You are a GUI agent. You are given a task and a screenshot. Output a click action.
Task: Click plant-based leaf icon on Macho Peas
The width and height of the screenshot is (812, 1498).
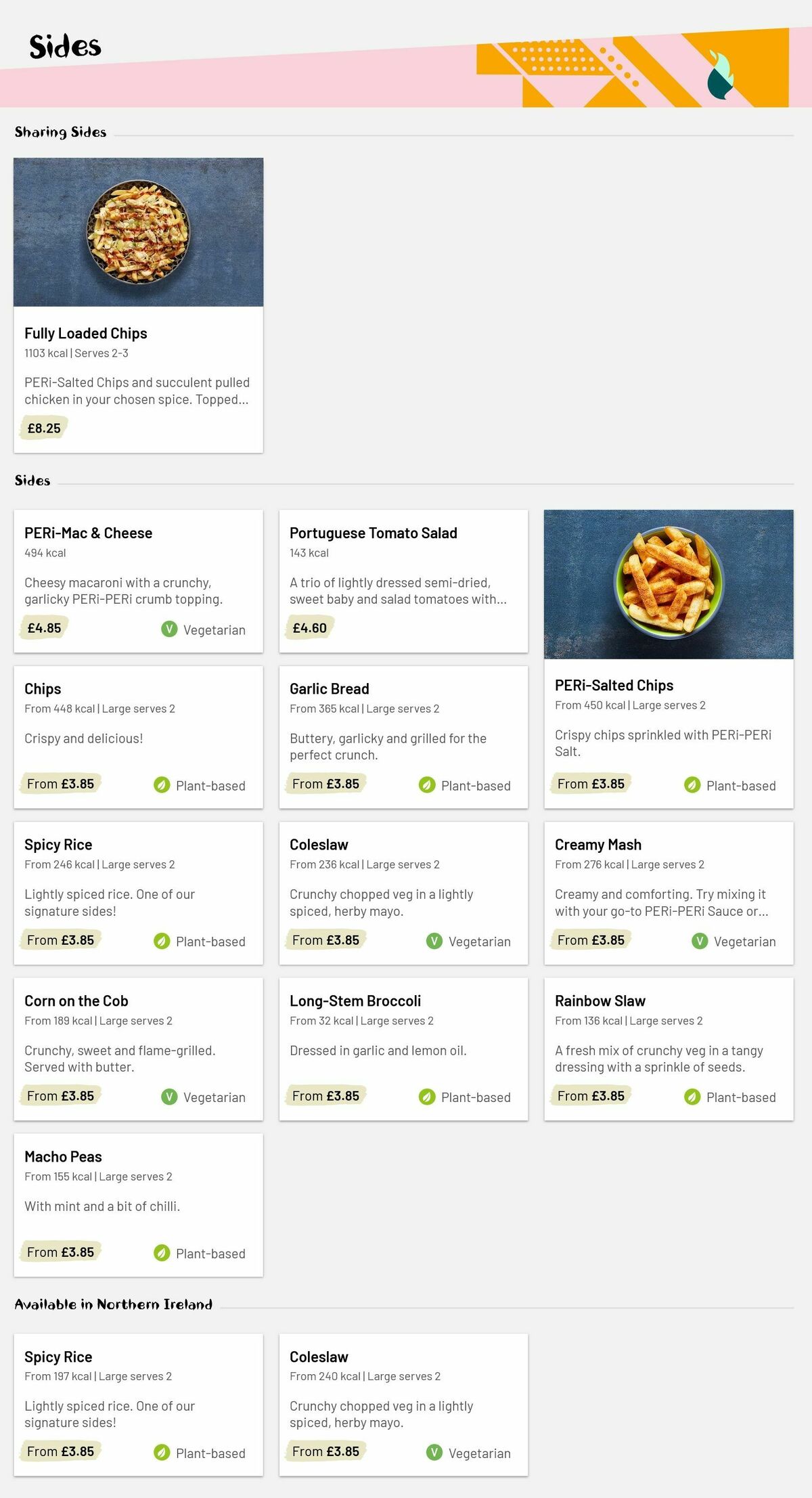[x=162, y=1253]
